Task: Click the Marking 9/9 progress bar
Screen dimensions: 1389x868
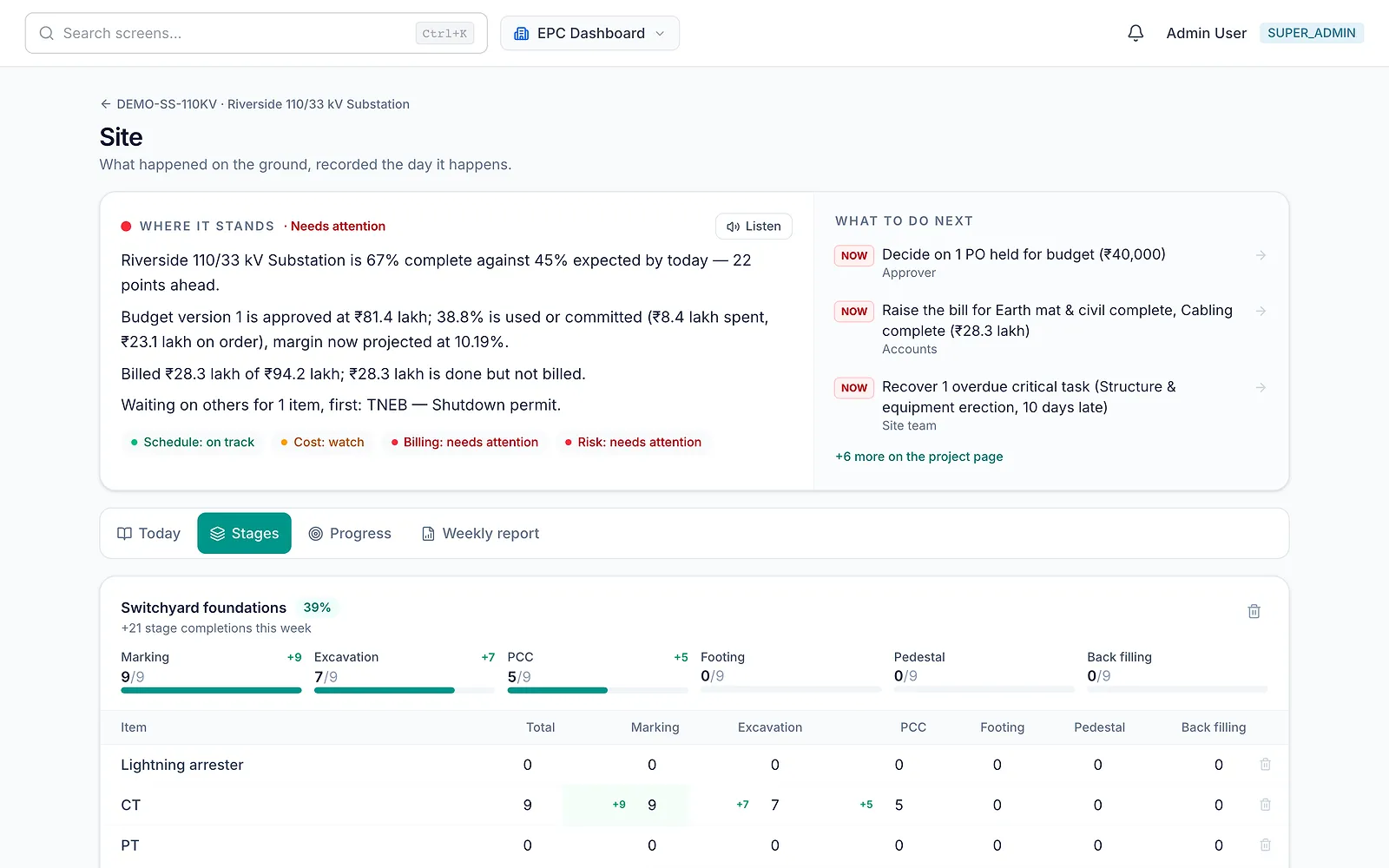Action: [x=211, y=690]
